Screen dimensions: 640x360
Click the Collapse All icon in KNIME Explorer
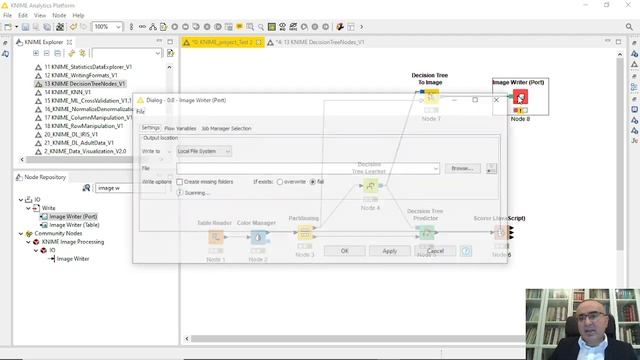pos(47,53)
